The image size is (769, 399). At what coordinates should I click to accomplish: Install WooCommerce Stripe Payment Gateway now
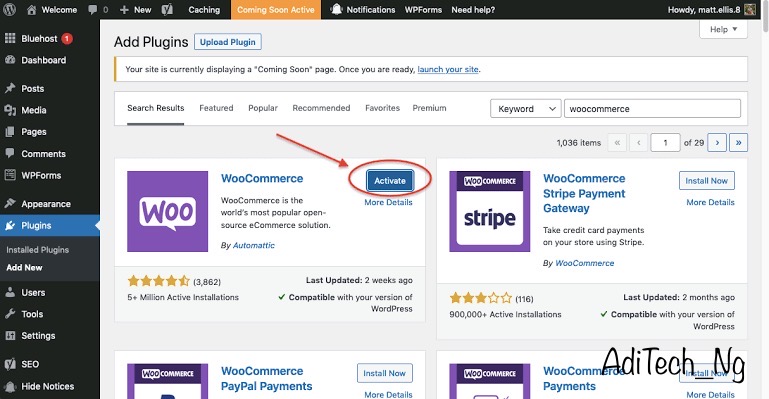coord(707,180)
